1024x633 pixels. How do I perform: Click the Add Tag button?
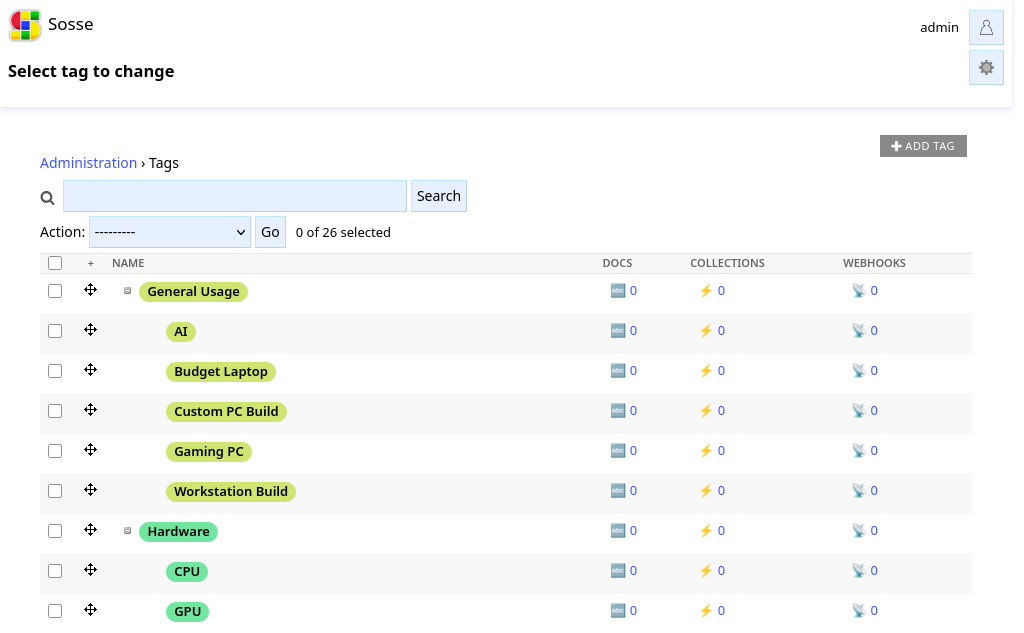click(923, 146)
